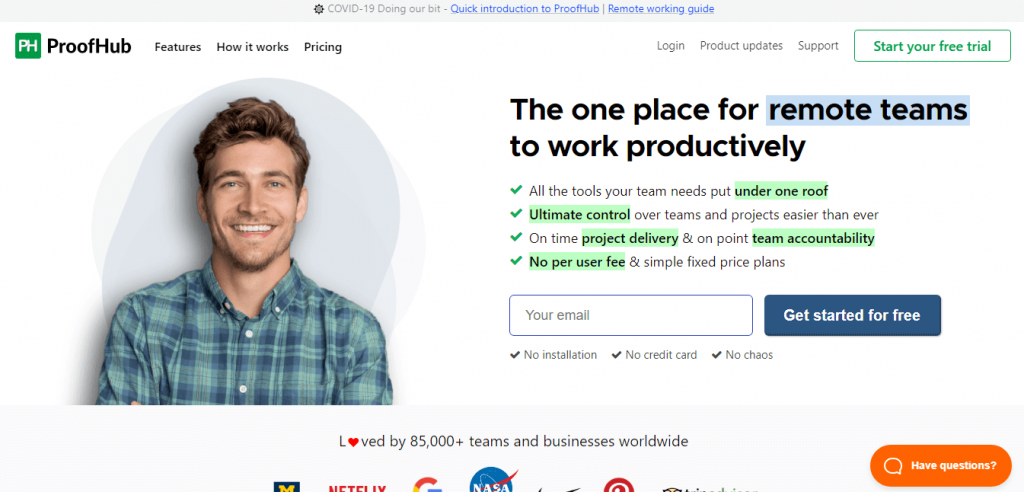Go to Pricing page

323,47
